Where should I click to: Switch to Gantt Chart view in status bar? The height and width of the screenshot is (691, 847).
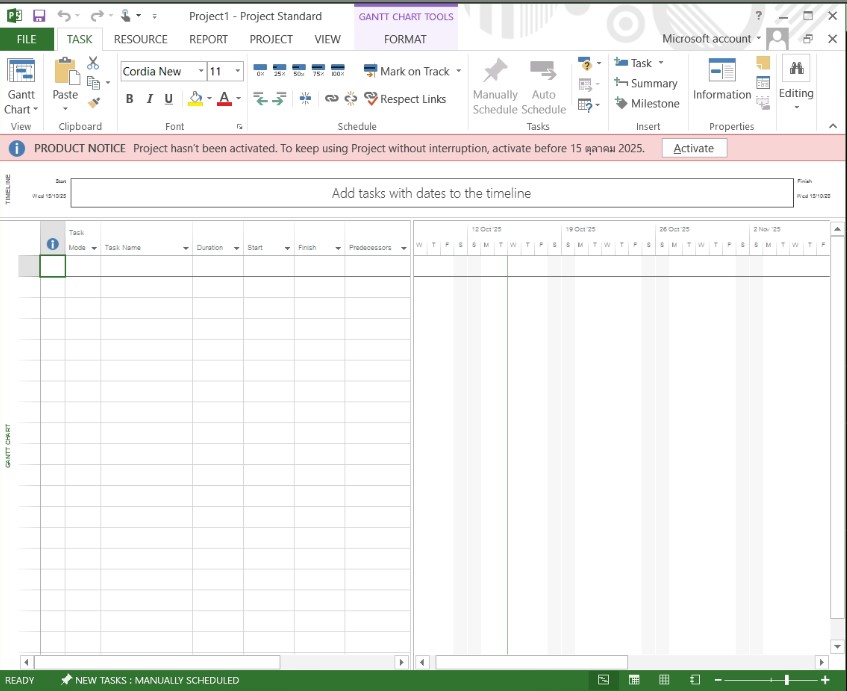(603, 680)
